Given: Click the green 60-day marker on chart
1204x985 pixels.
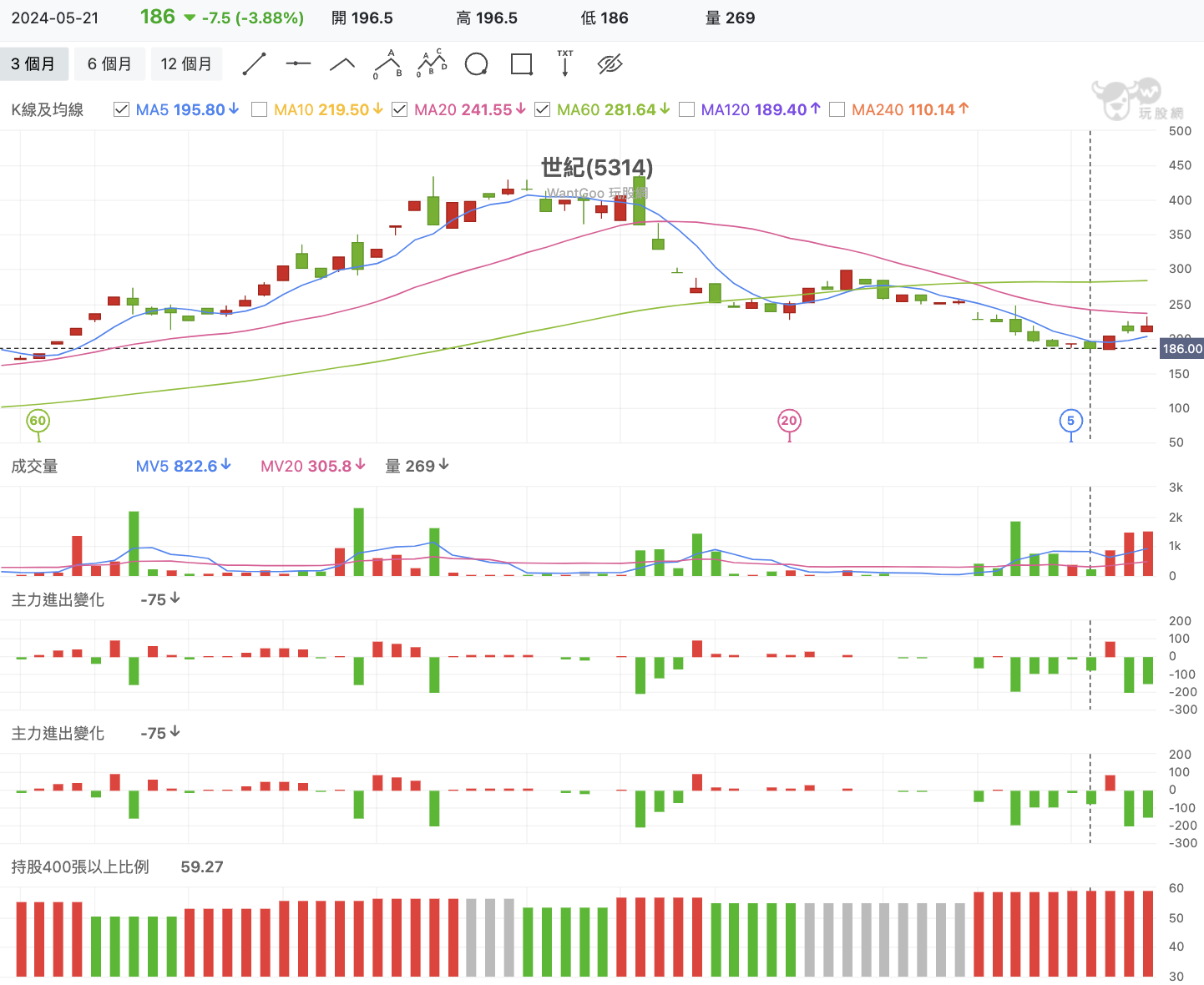Looking at the screenshot, I should pyautogui.click(x=38, y=421).
